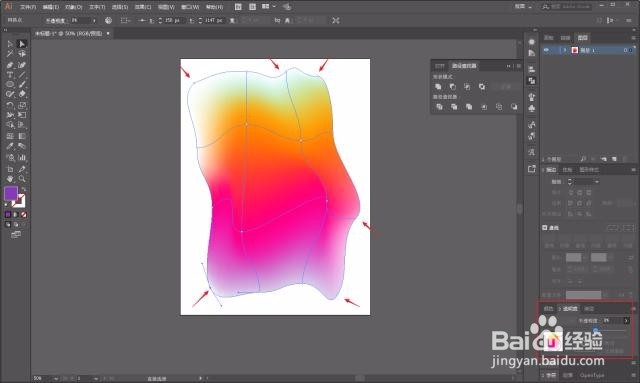
Task: Click the search field at top right
Action: pyautogui.click(x=567, y=7)
